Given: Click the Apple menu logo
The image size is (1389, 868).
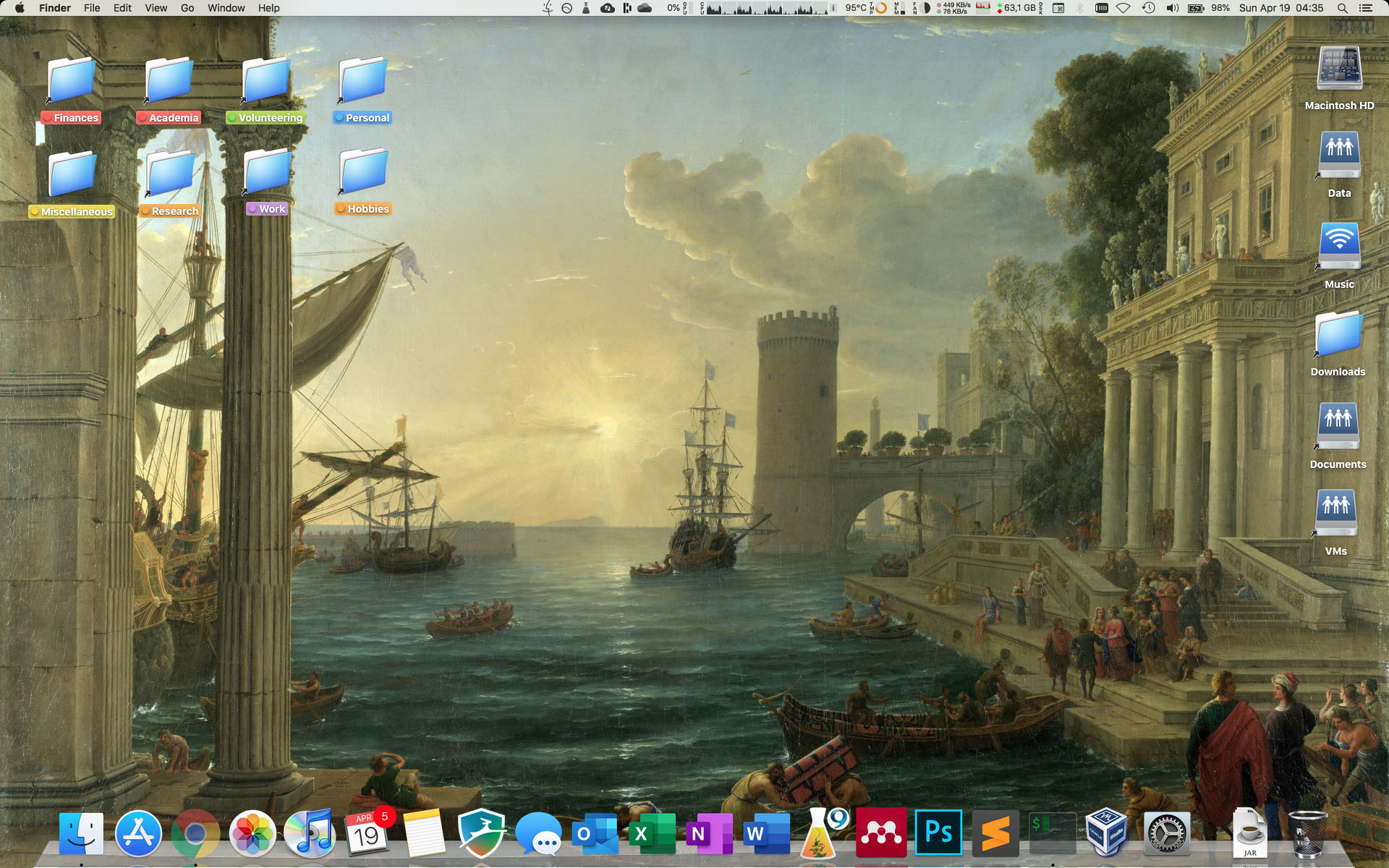Looking at the screenshot, I should pyautogui.click(x=20, y=8).
